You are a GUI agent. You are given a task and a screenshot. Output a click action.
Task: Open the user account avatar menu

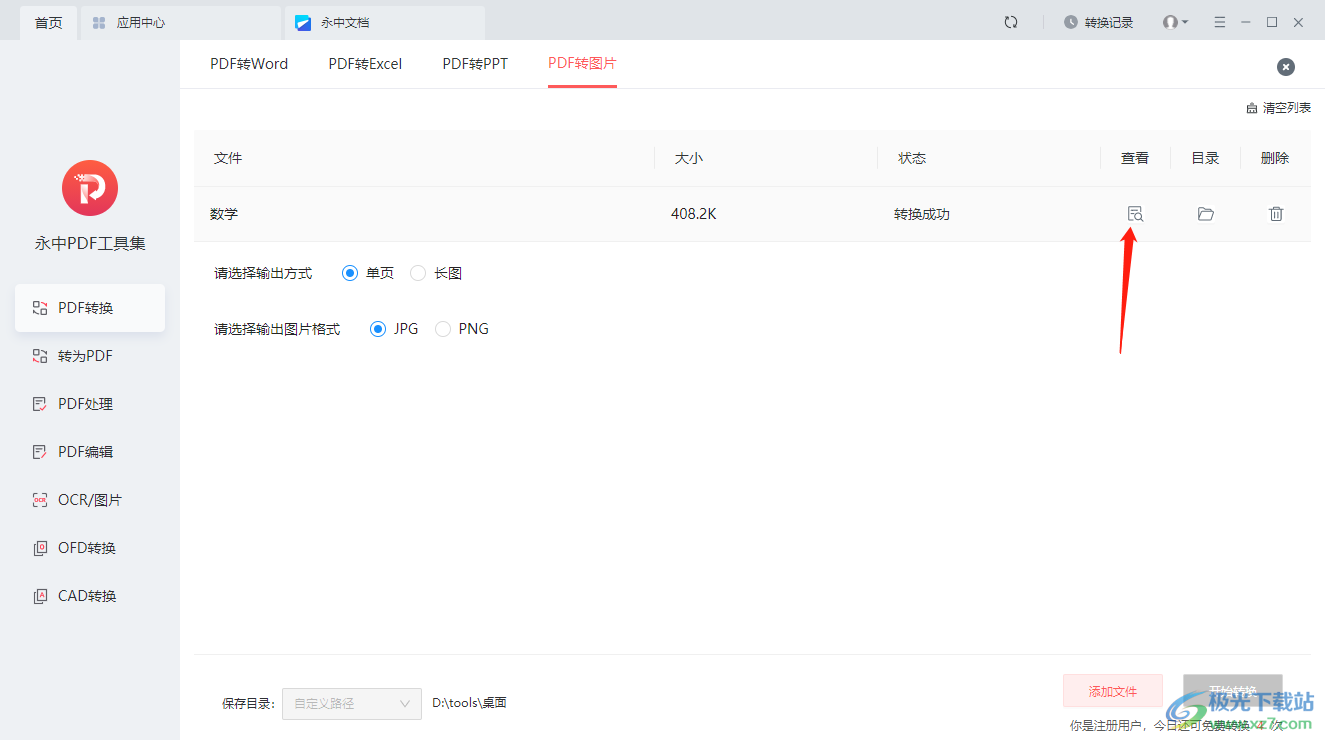(x=1175, y=22)
